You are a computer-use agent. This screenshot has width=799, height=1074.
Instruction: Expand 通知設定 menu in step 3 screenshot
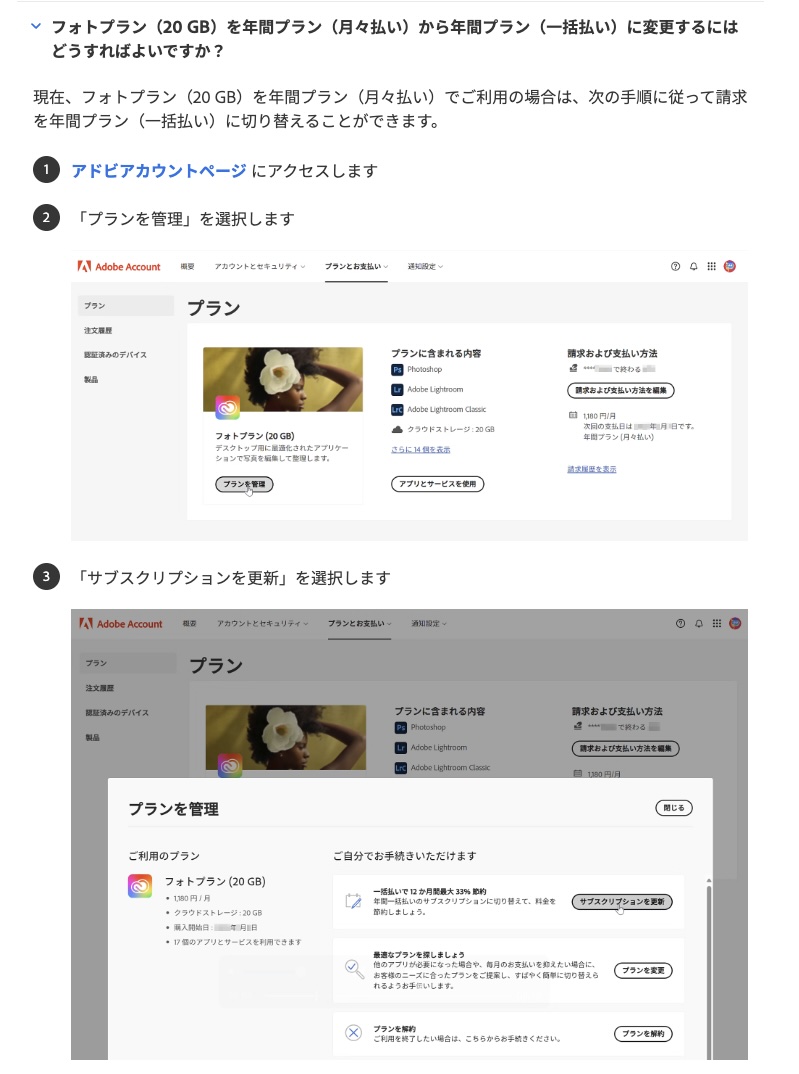pyautogui.click(x=429, y=624)
